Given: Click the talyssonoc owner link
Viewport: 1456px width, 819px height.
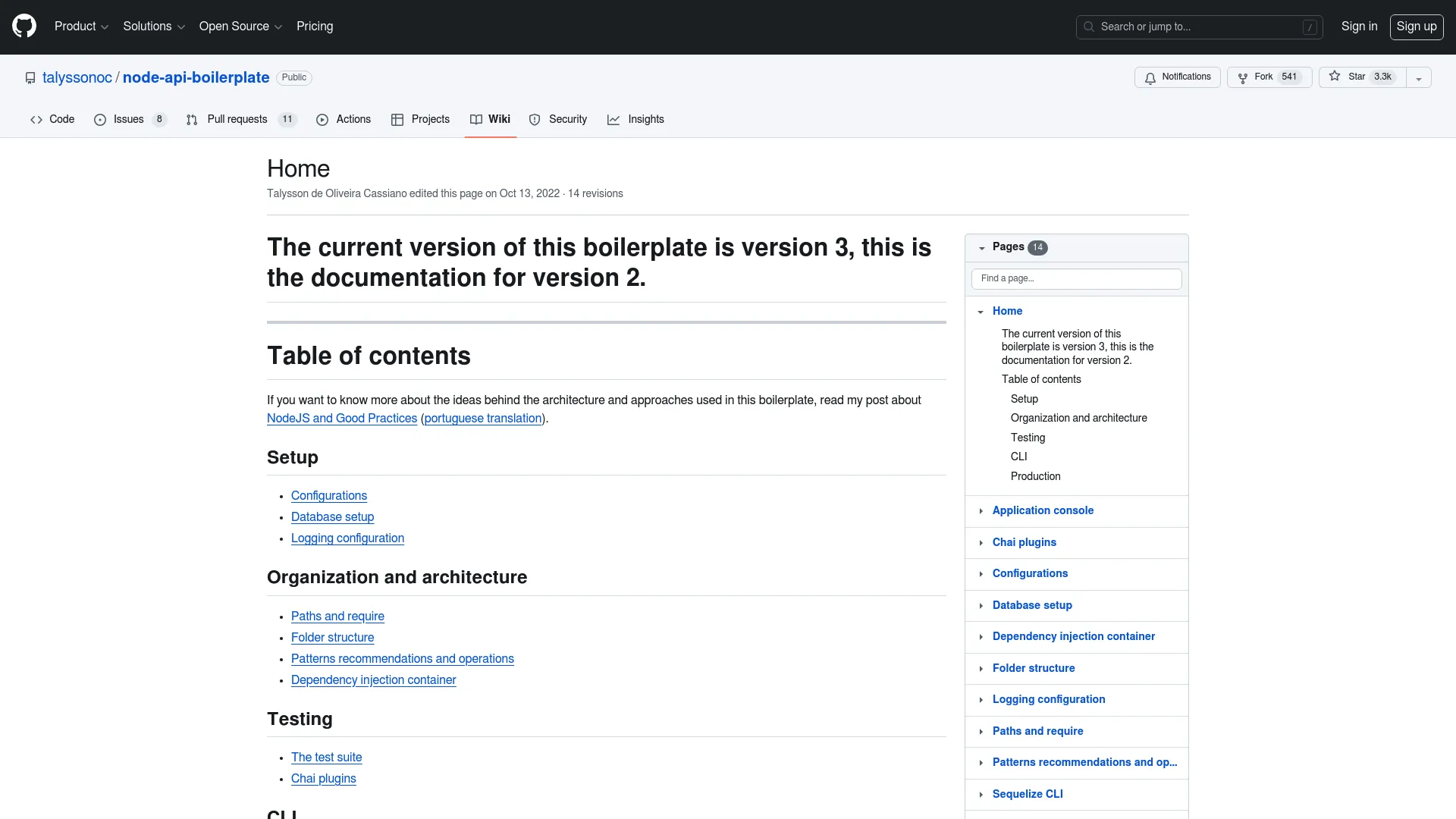Looking at the screenshot, I should click(77, 77).
